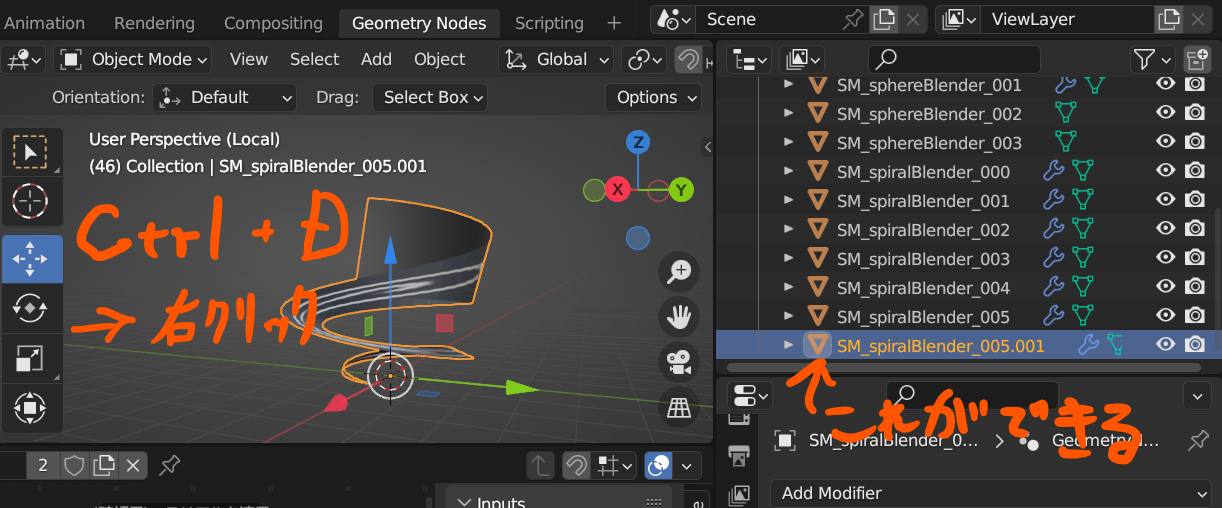This screenshot has height=508, width=1222.
Task: Click the properties panel search field
Action: click(x=972, y=395)
